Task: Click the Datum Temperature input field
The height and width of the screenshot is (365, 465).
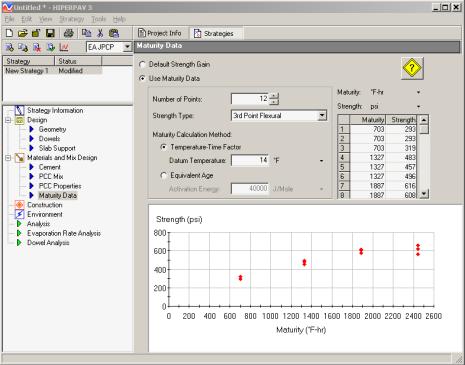Action: (250, 161)
